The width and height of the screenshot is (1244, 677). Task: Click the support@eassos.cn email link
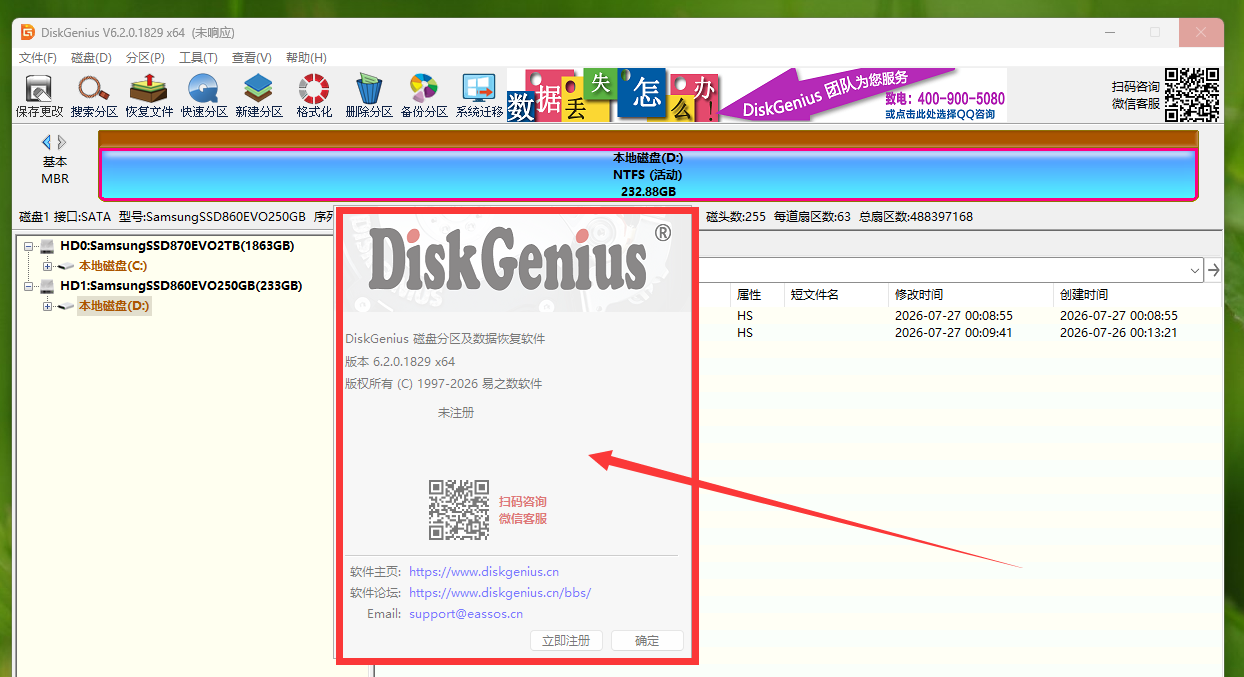coord(466,614)
